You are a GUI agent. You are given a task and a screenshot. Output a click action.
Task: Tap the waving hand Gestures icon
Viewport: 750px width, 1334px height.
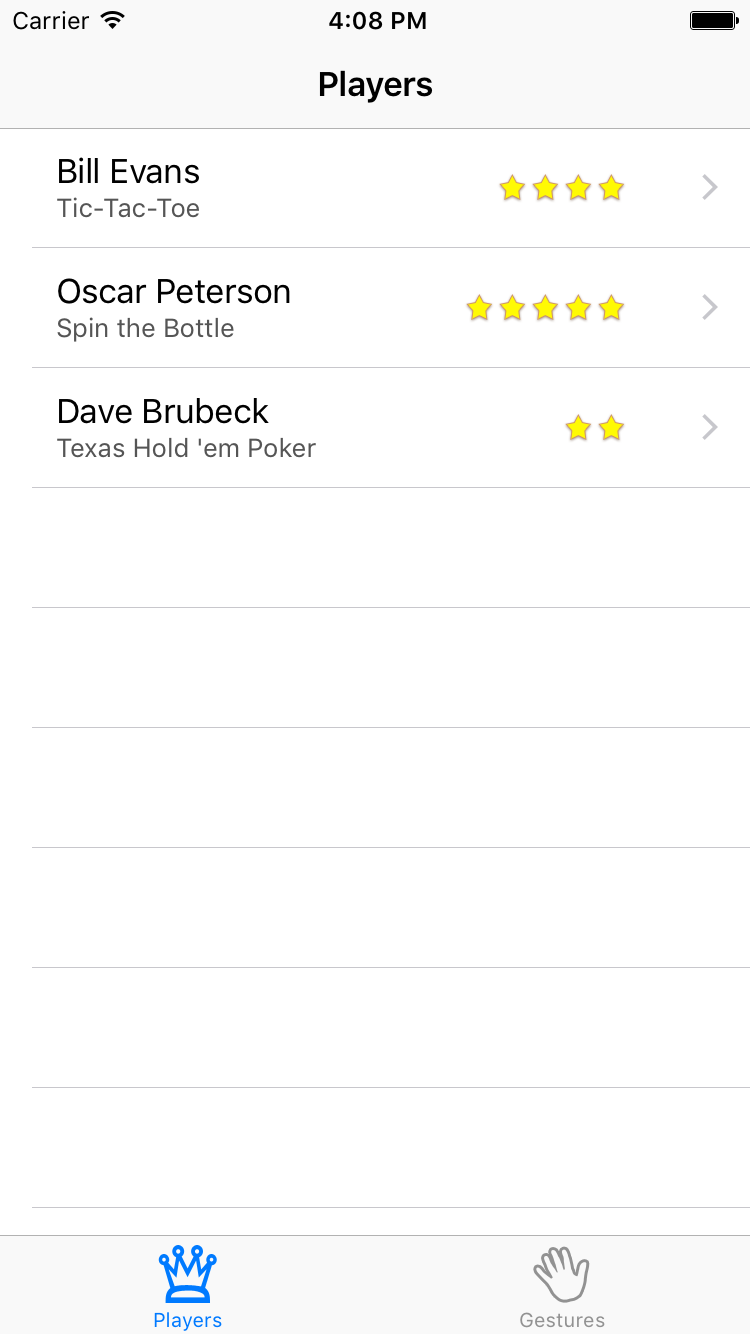tap(562, 1274)
